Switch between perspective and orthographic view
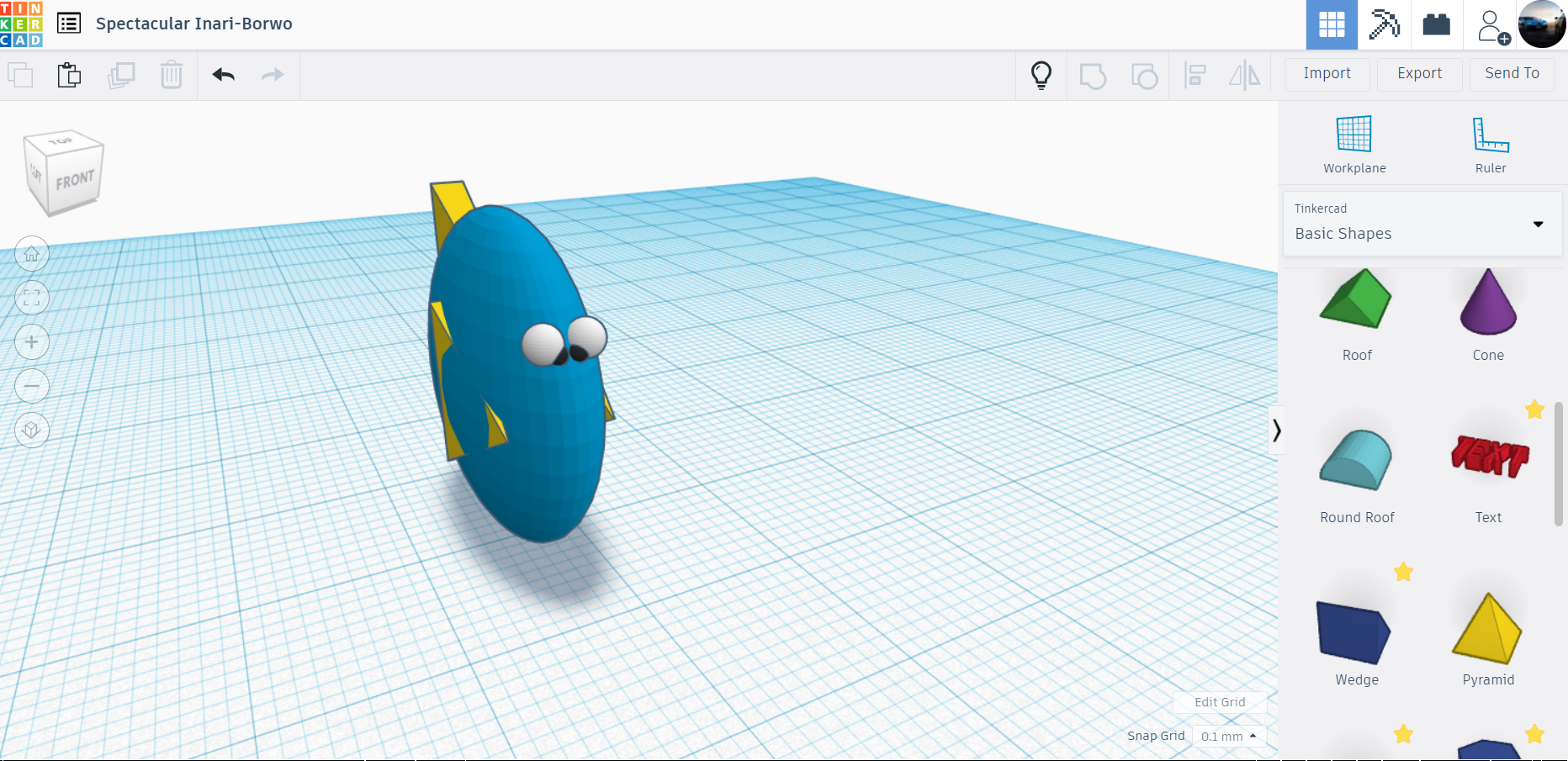This screenshot has height=761, width=1568. coord(32,431)
